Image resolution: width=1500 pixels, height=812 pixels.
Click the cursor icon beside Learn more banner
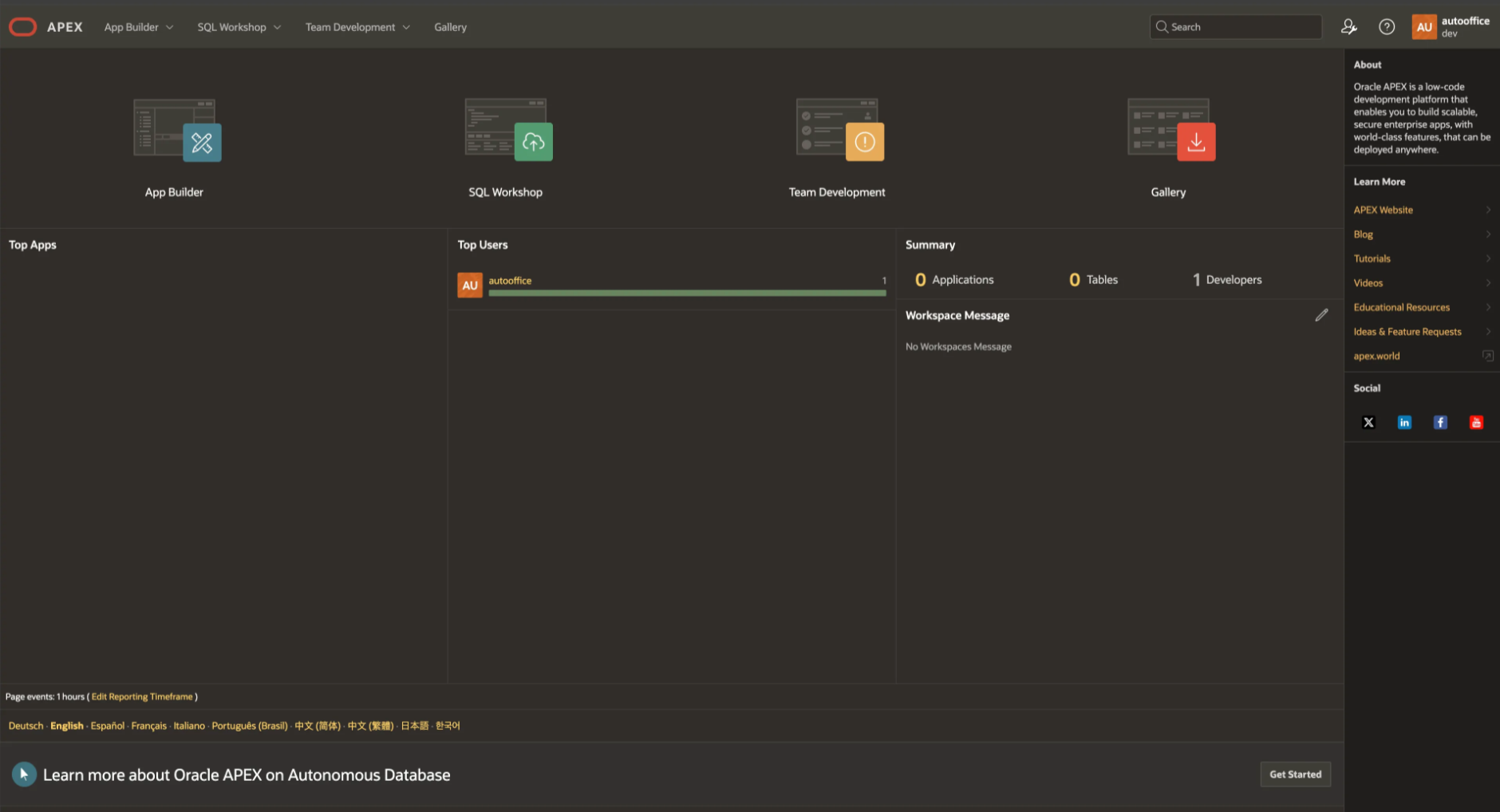click(24, 775)
